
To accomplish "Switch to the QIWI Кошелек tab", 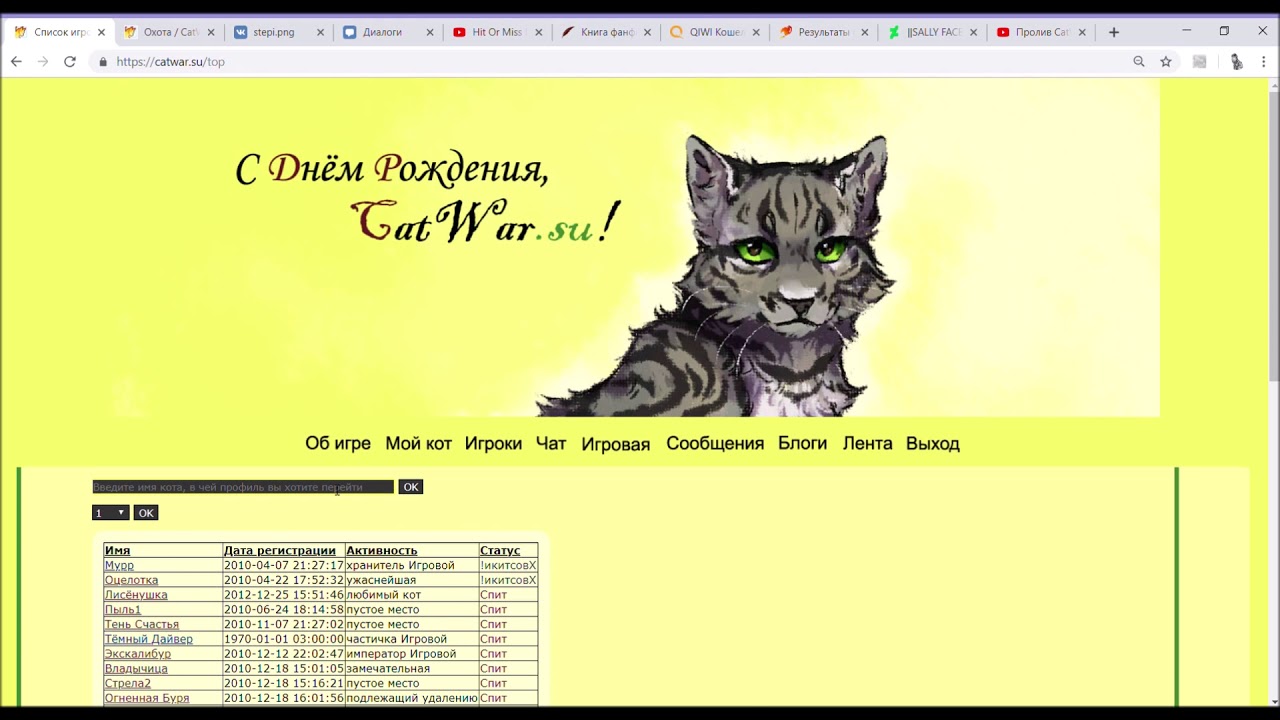I will (x=712, y=32).
